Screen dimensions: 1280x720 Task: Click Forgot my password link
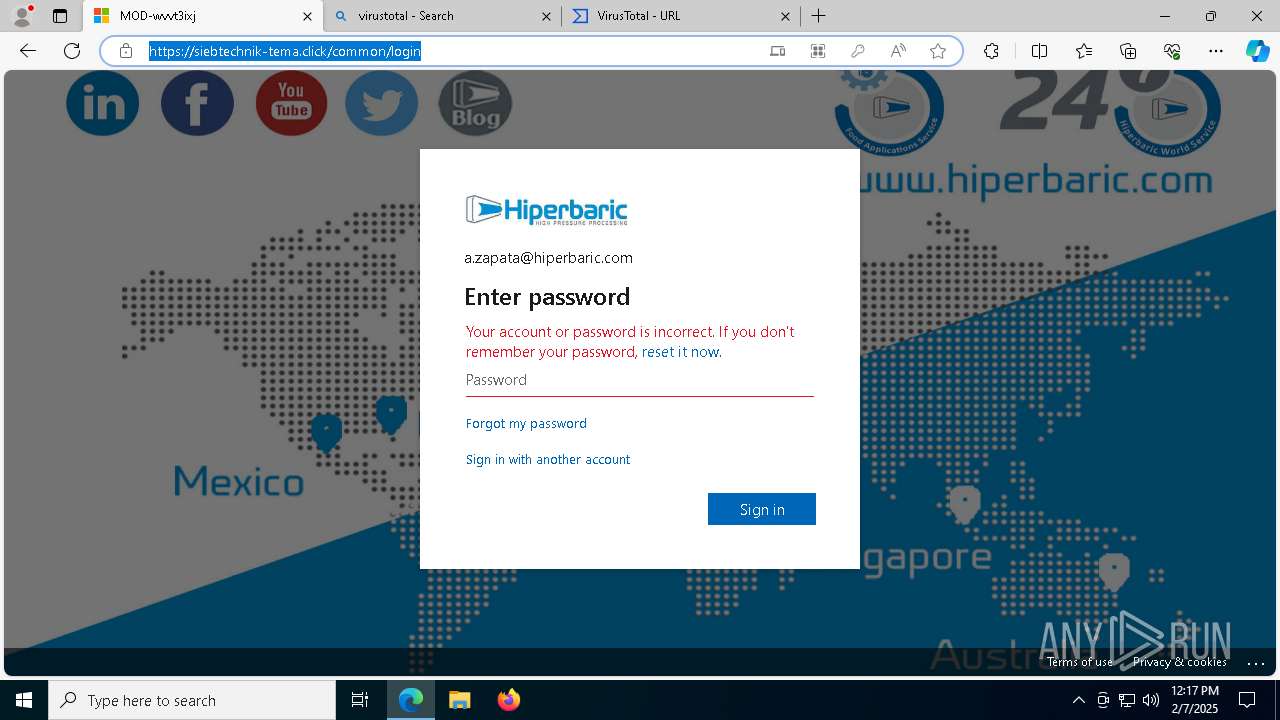[x=526, y=423]
